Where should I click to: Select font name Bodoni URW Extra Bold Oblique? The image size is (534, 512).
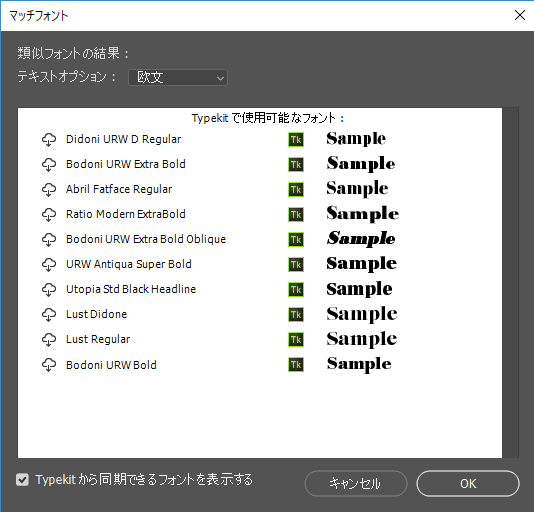tap(146, 239)
